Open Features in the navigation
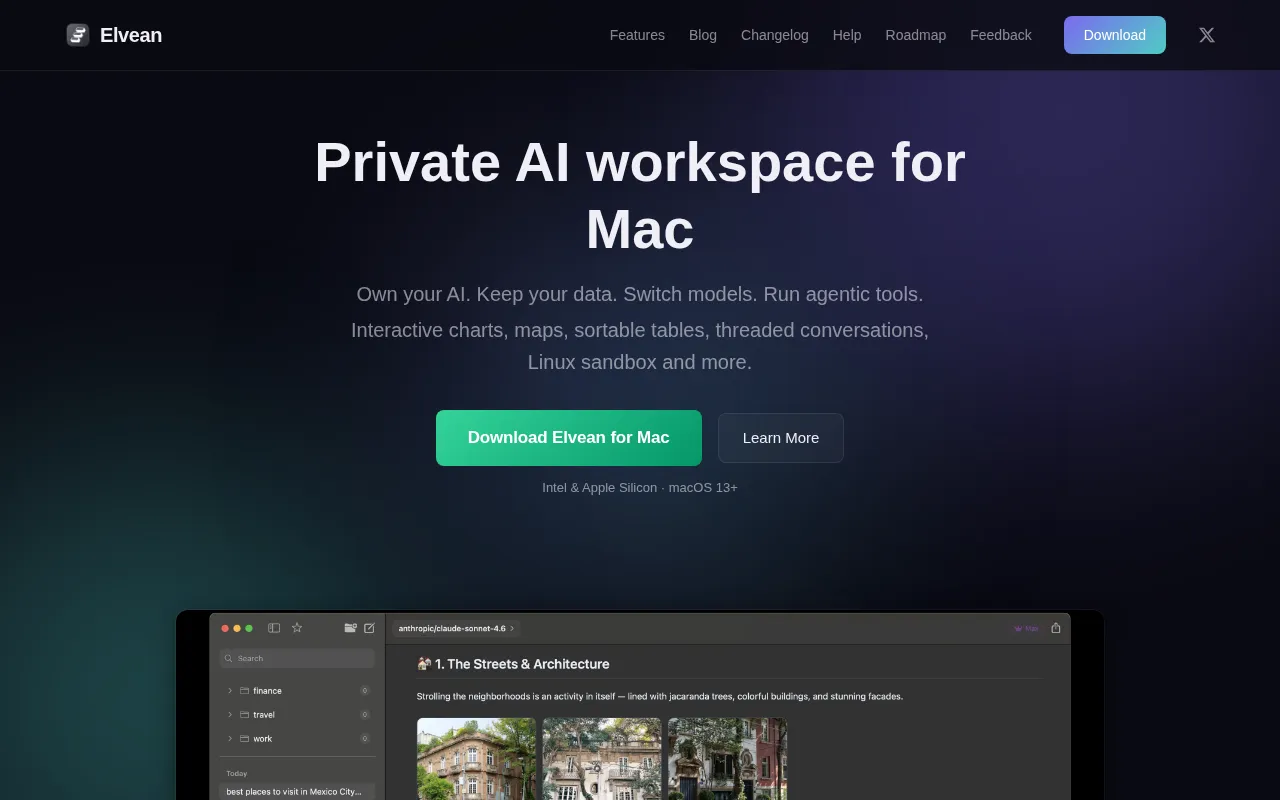Screen dimensions: 1280x800 click(x=637, y=35)
